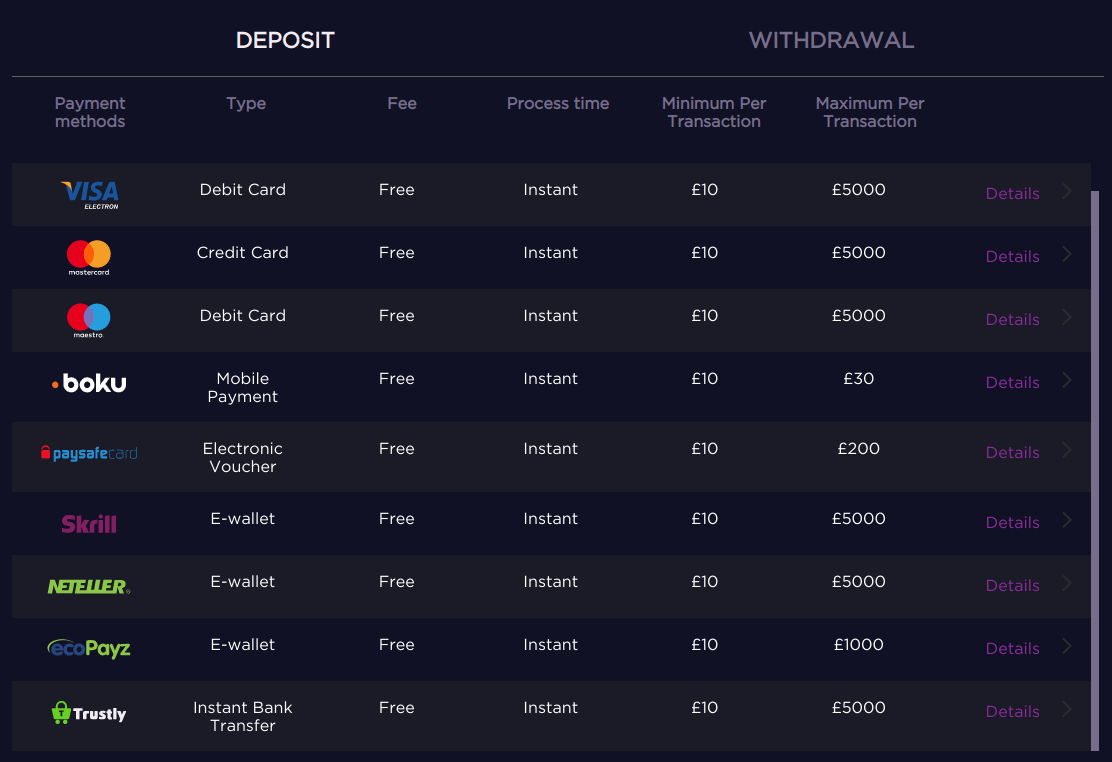The width and height of the screenshot is (1112, 762).
Task: Click the payment table vertical scrollbar
Action: pyautogui.click(x=1094, y=470)
